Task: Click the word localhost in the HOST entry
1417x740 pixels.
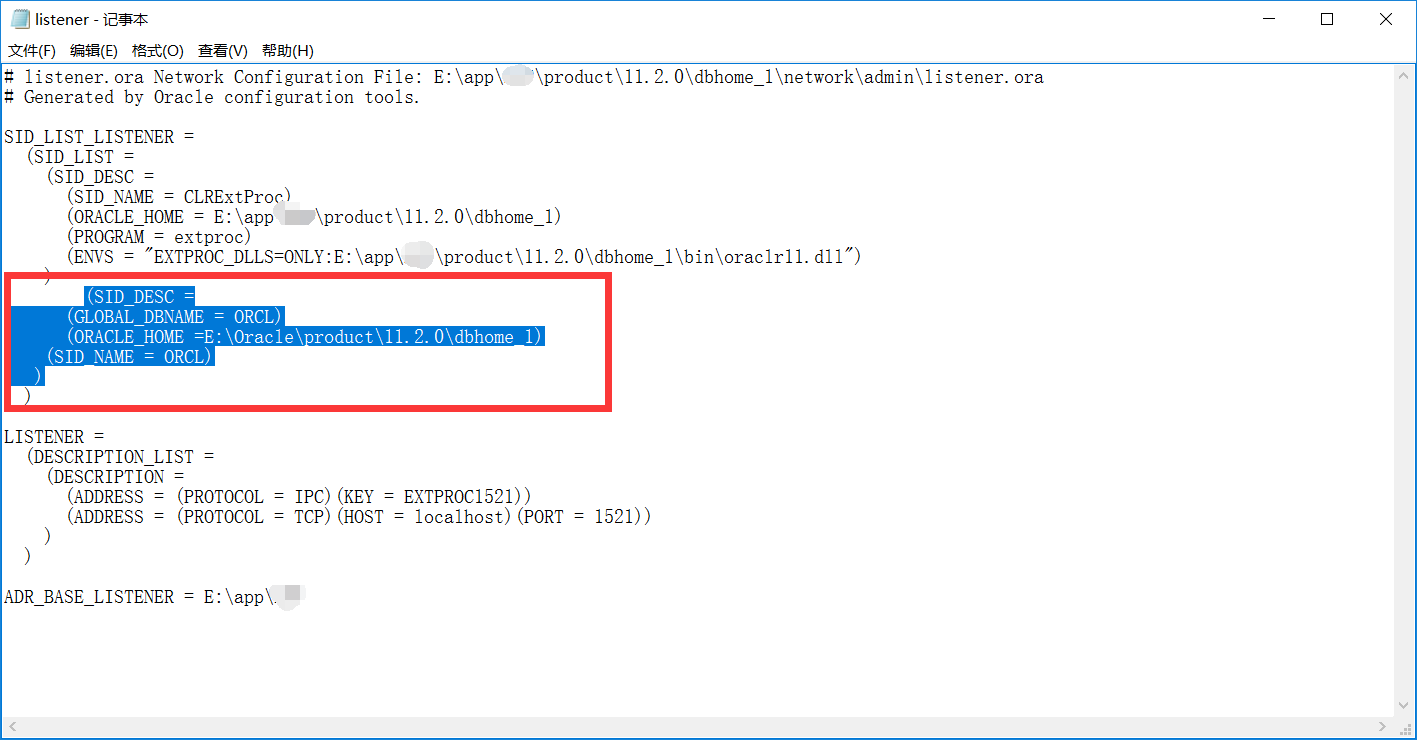Action: pos(458,516)
